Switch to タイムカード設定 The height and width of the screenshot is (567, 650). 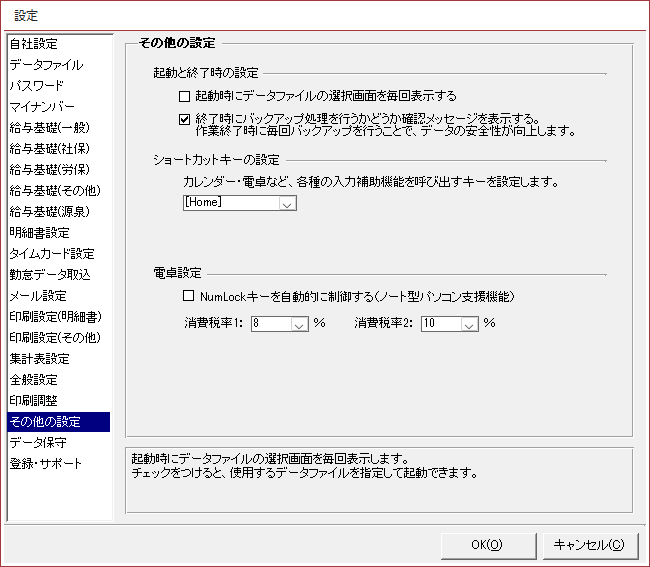pyautogui.click(x=52, y=254)
